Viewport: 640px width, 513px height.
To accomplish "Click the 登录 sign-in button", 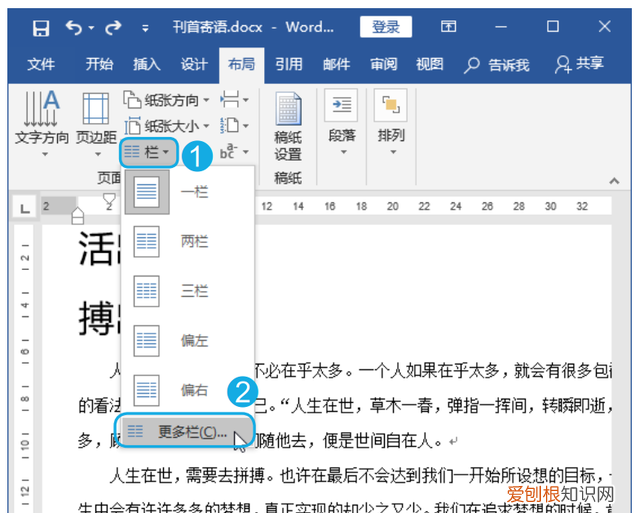I will (386, 27).
